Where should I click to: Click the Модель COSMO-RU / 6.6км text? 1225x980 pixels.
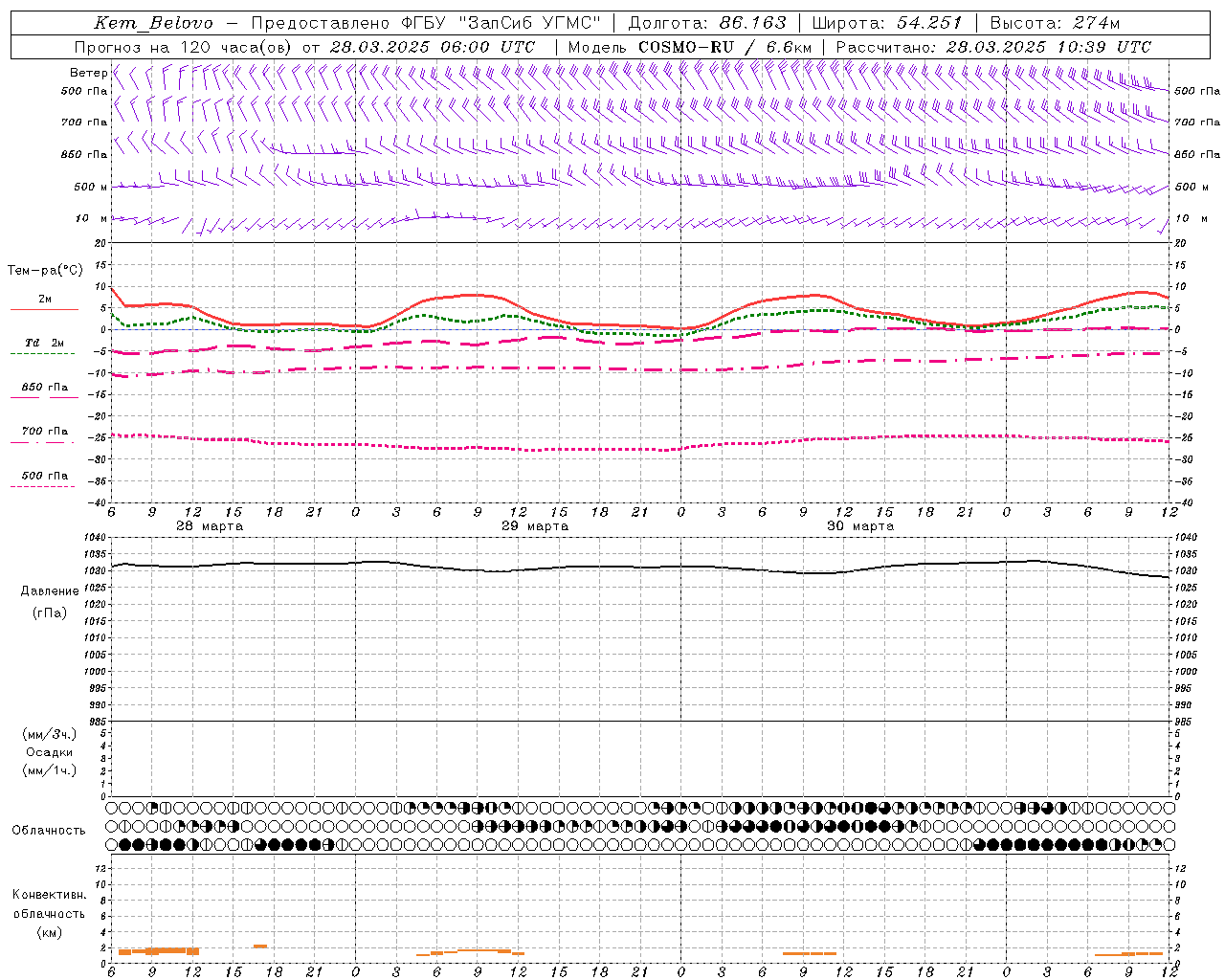coord(689,47)
